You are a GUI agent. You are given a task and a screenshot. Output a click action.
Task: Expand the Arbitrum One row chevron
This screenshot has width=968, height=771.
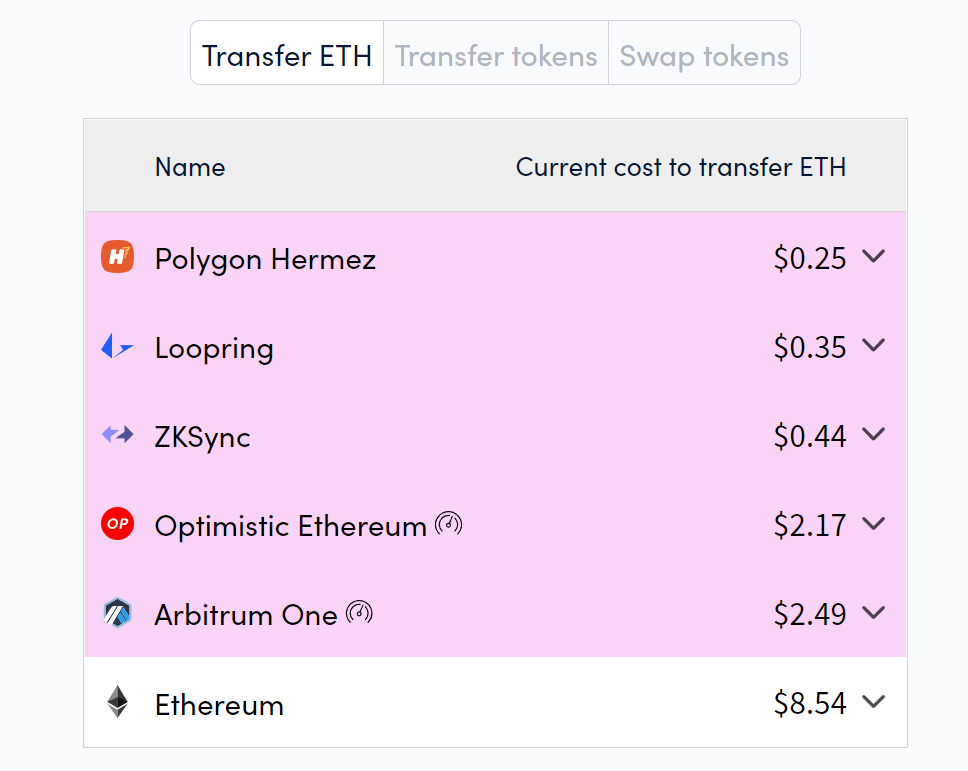click(x=874, y=612)
